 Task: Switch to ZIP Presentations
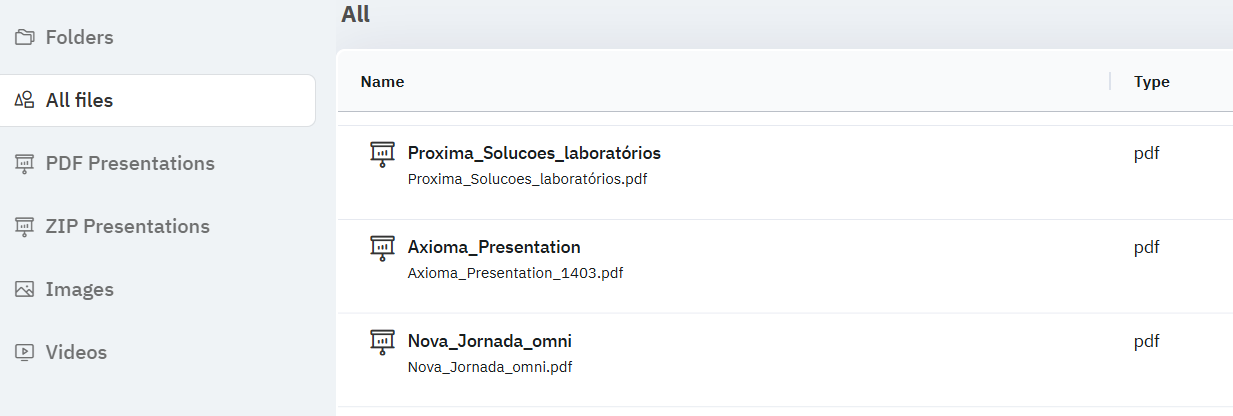point(128,227)
